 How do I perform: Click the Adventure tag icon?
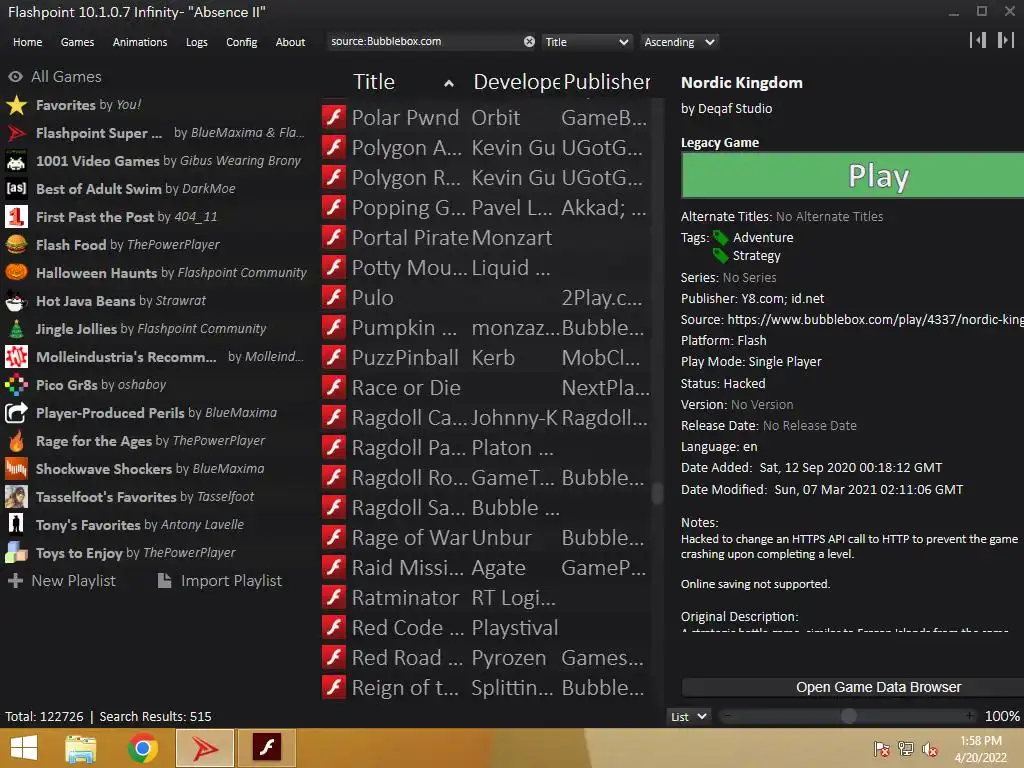[720, 237]
